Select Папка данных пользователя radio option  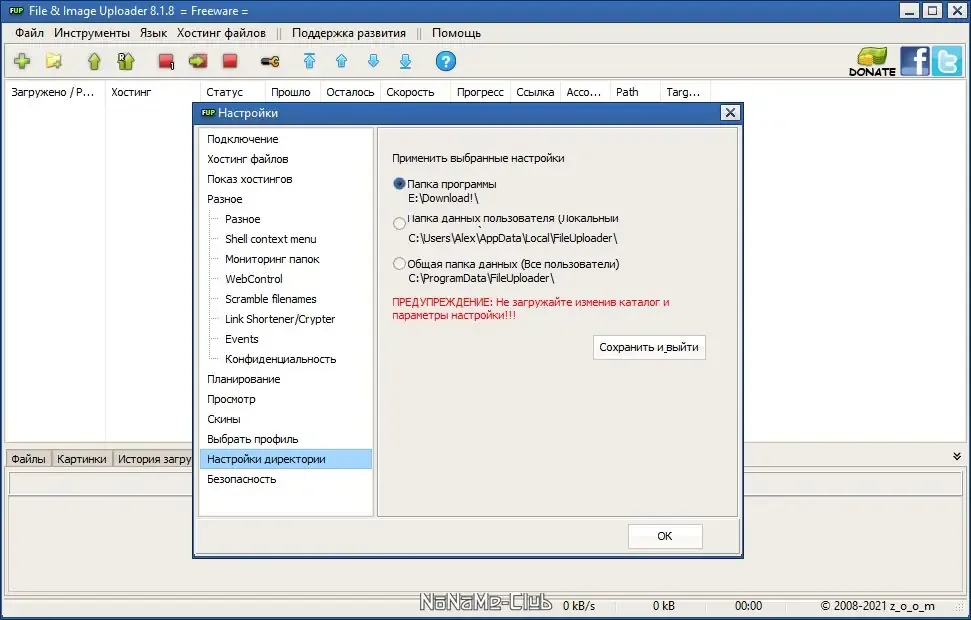[399, 223]
